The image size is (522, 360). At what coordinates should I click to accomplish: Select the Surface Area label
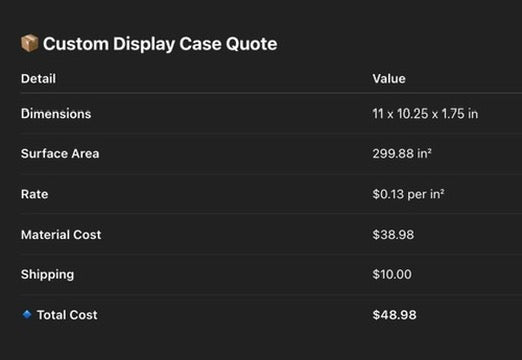click(60, 154)
